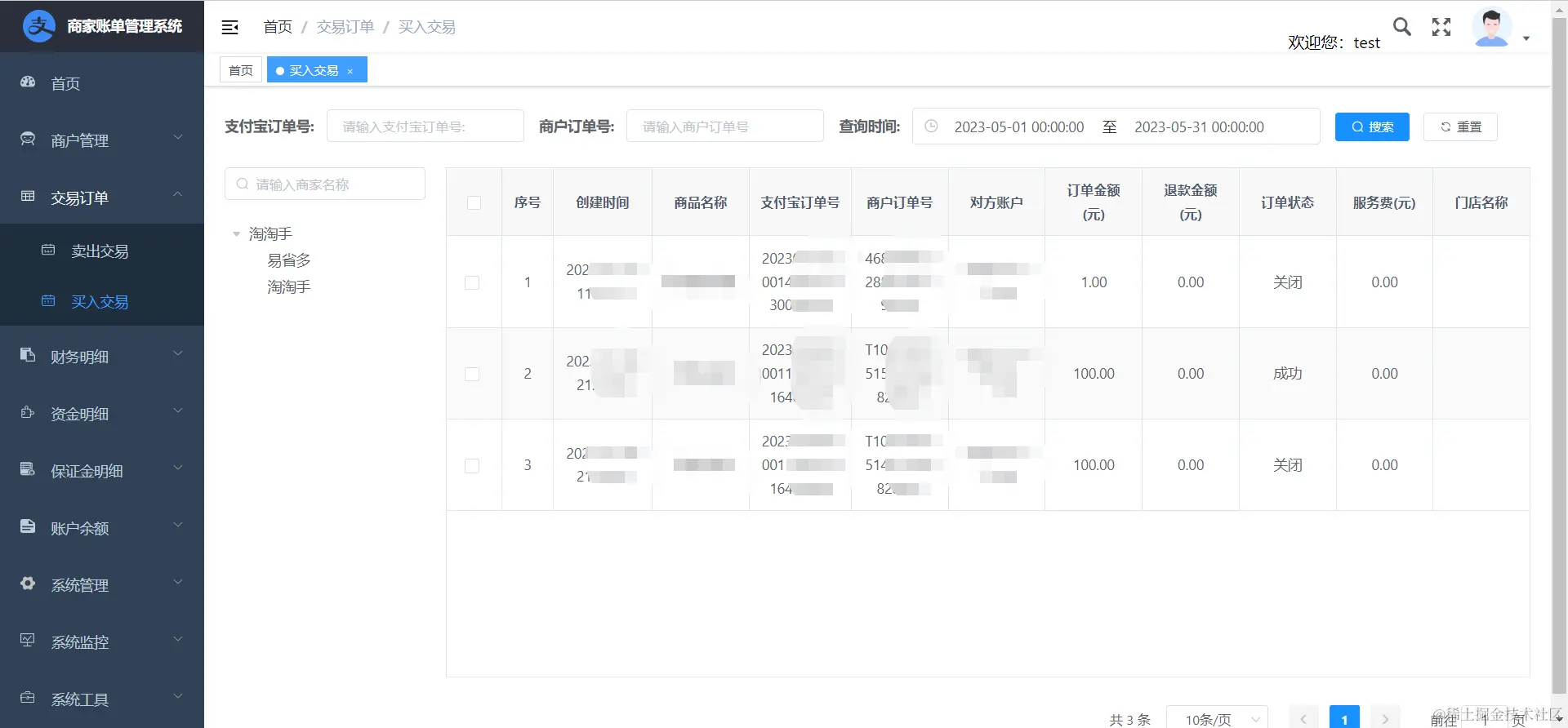Click the 资金明细 sidebar icon
The image size is (1568, 728).
coord(28,412)
